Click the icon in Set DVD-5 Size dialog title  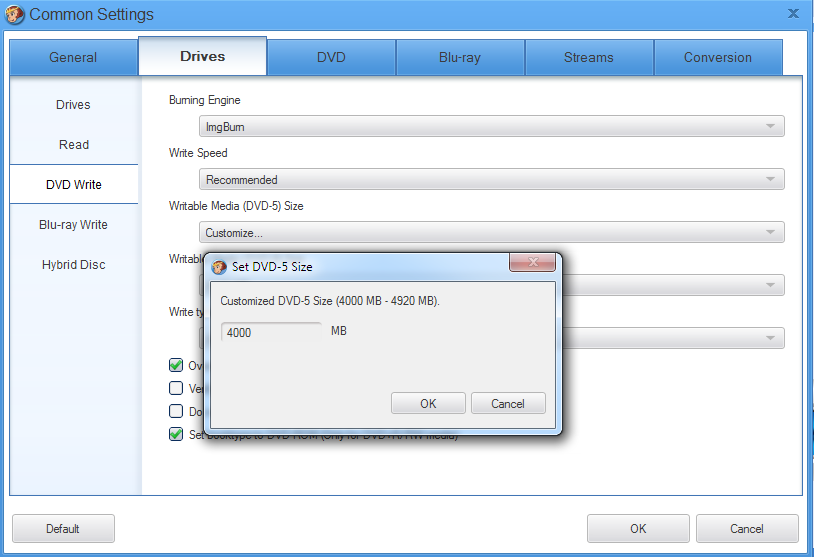219,267
